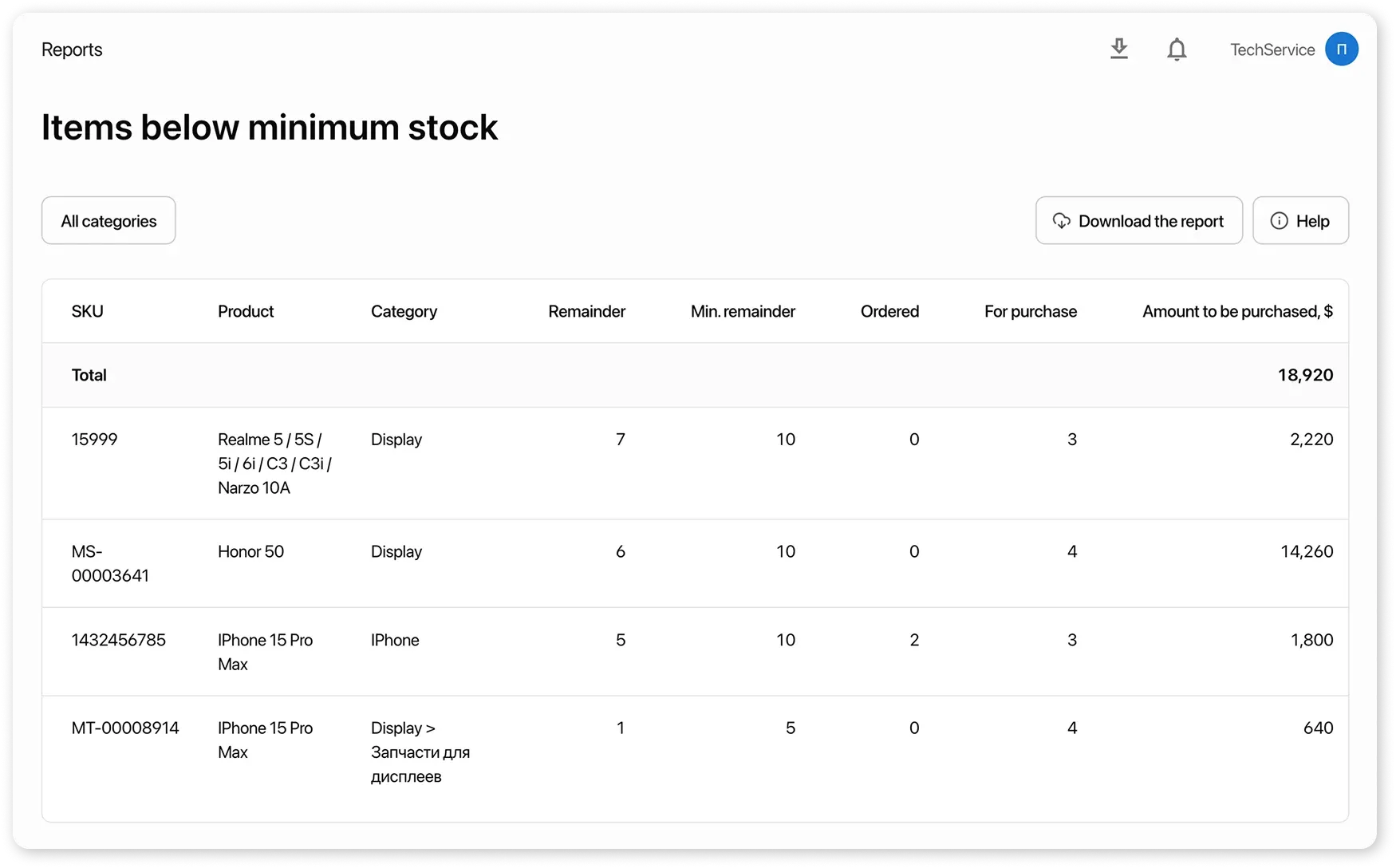Select SKU 15999 row
This screenshot has width=1396, height=868.
tap(94, 439)
